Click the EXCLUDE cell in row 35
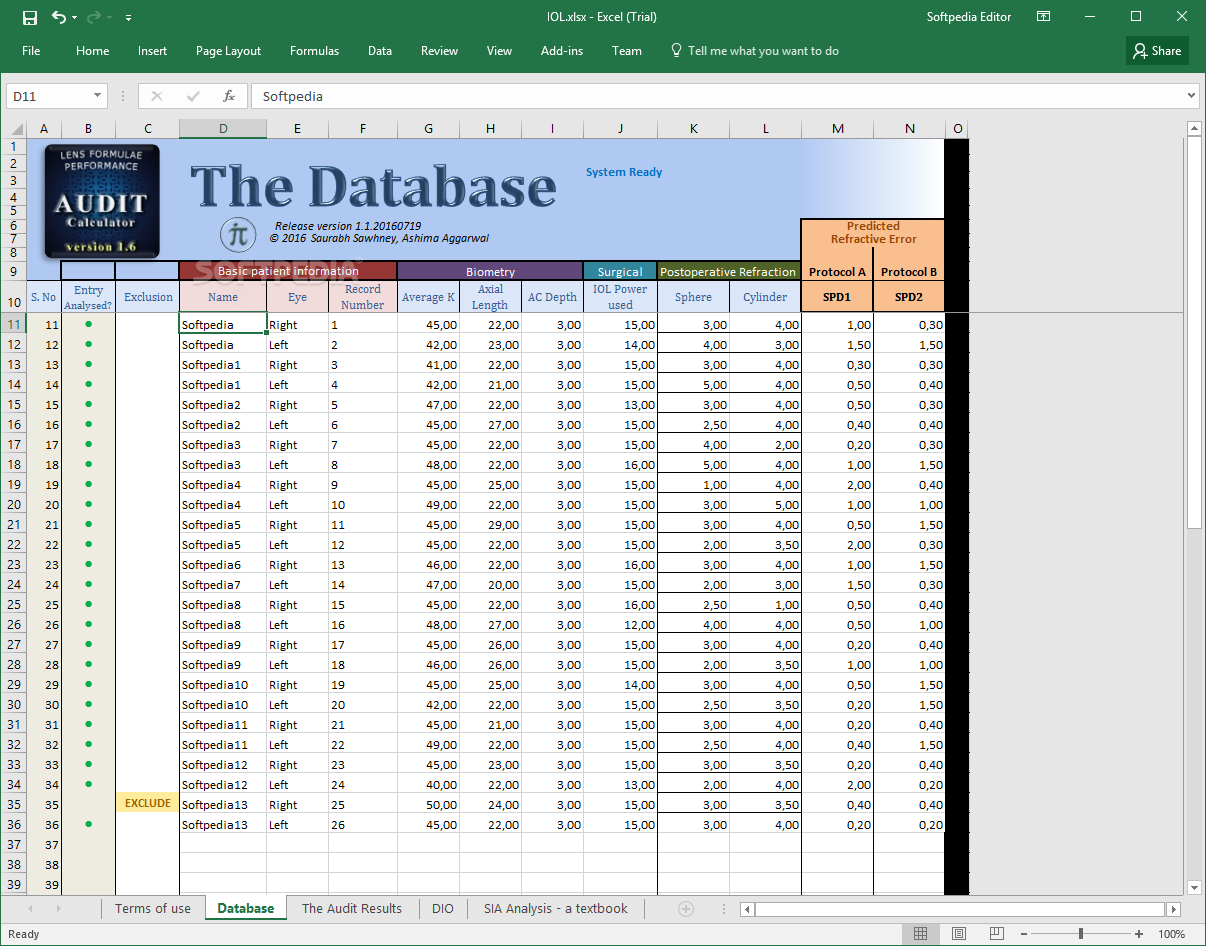The width and height of the screenshot is (1206, 946). click(148, 803)
